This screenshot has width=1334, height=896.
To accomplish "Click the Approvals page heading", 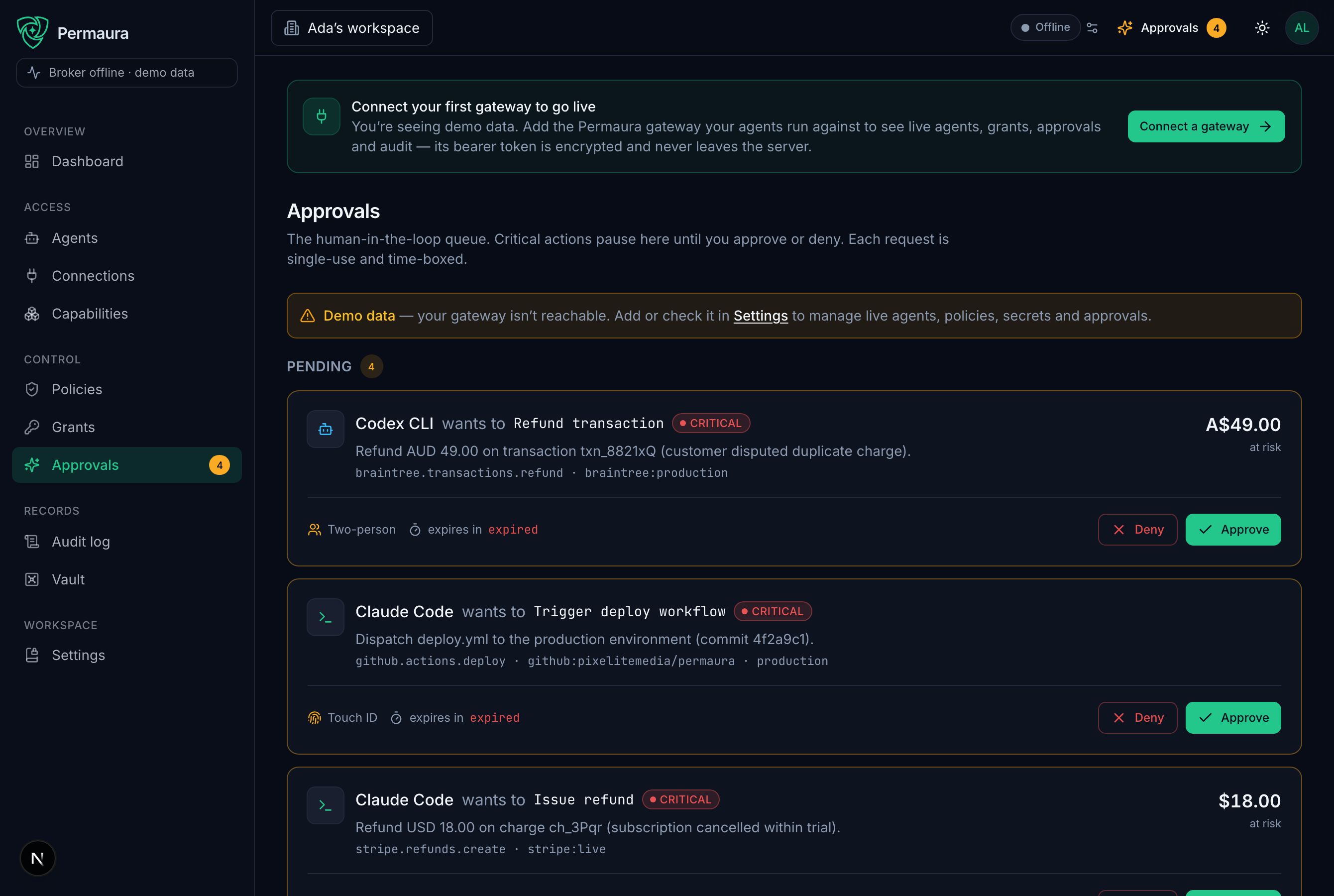I will 333,212.
